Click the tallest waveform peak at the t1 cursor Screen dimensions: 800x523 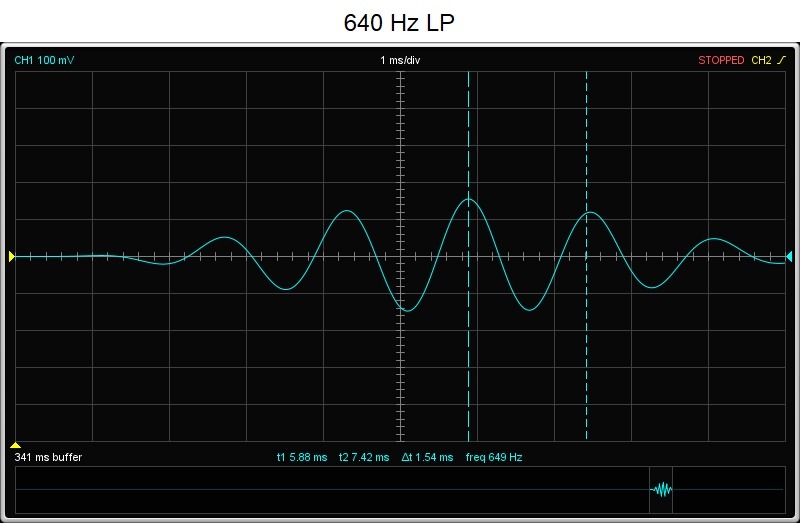pos(468,200)
